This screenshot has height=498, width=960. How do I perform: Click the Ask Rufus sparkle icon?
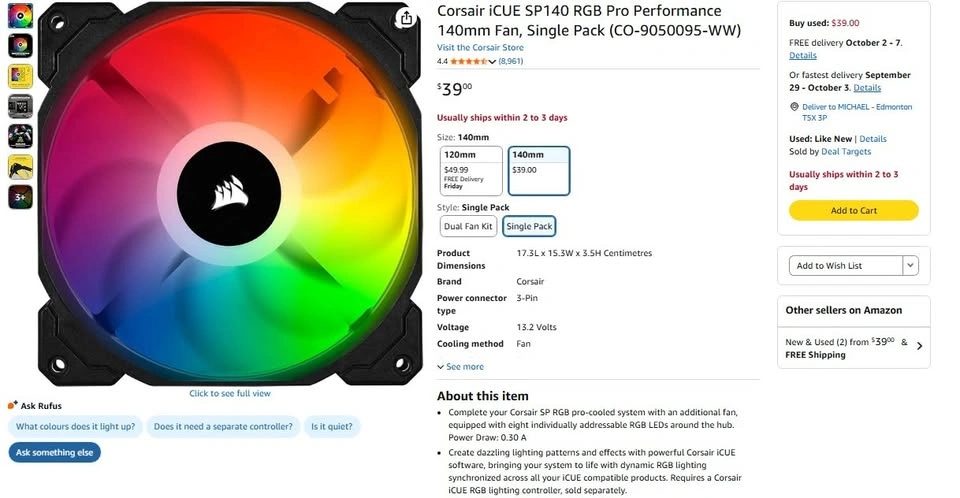[x=13, y=406]
